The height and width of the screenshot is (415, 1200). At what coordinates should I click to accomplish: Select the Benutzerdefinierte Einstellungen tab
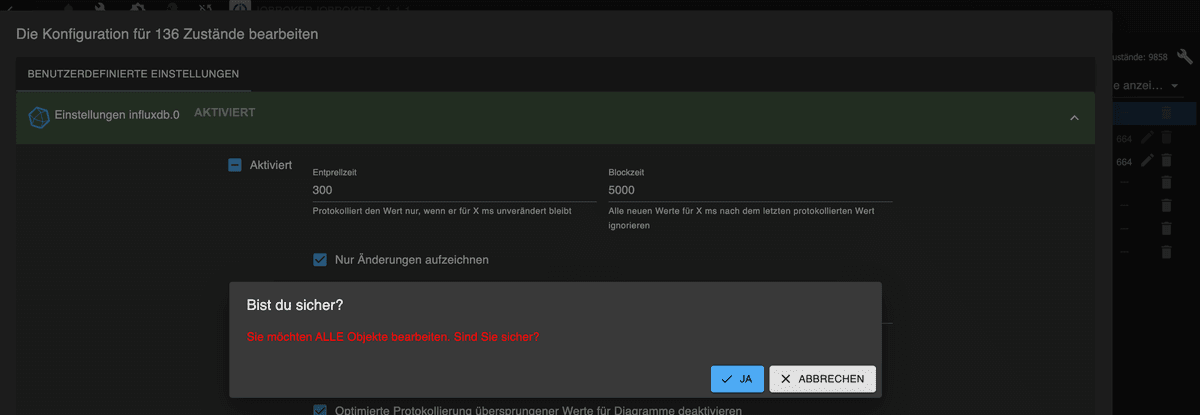133,74
